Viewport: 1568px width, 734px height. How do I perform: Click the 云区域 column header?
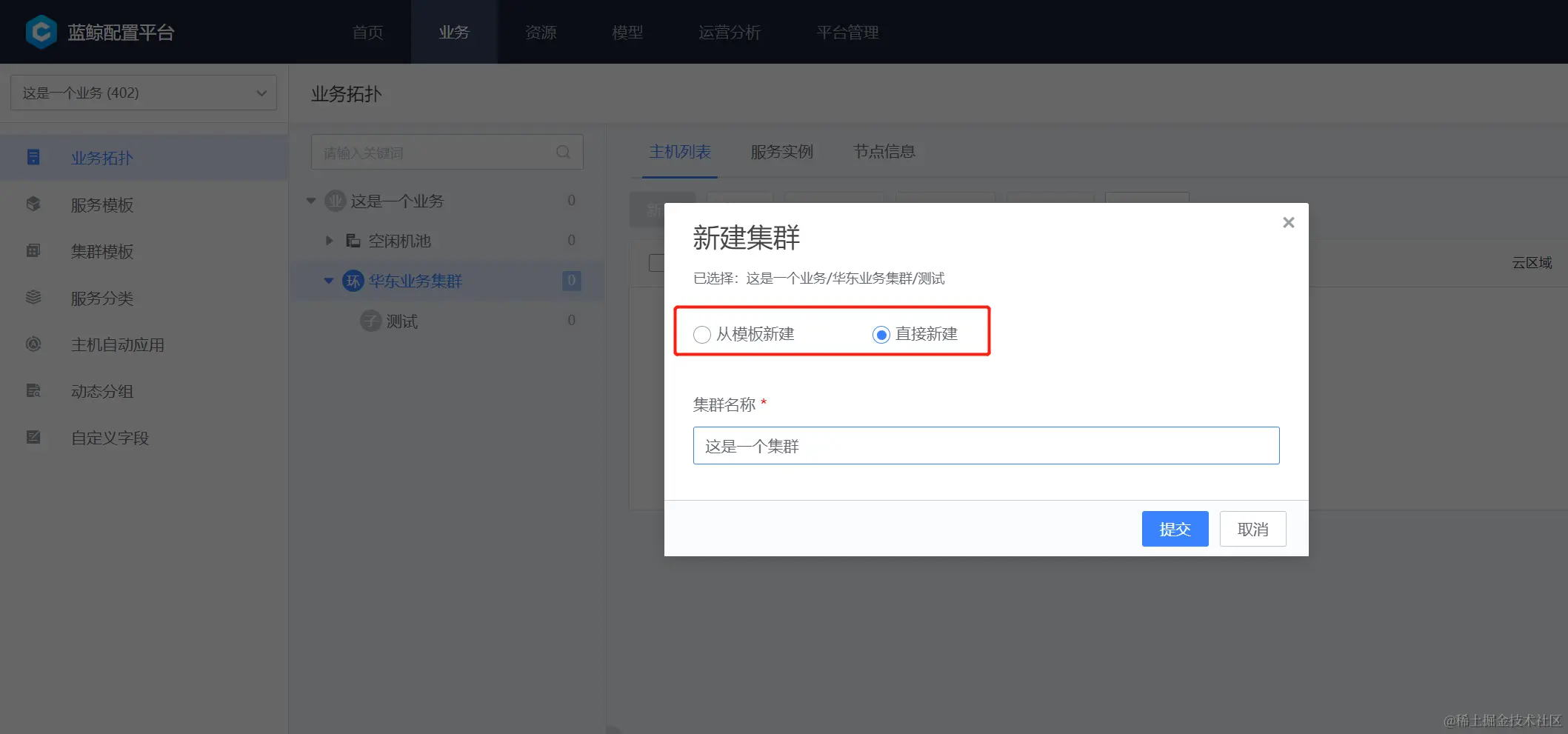[1532, 262]
